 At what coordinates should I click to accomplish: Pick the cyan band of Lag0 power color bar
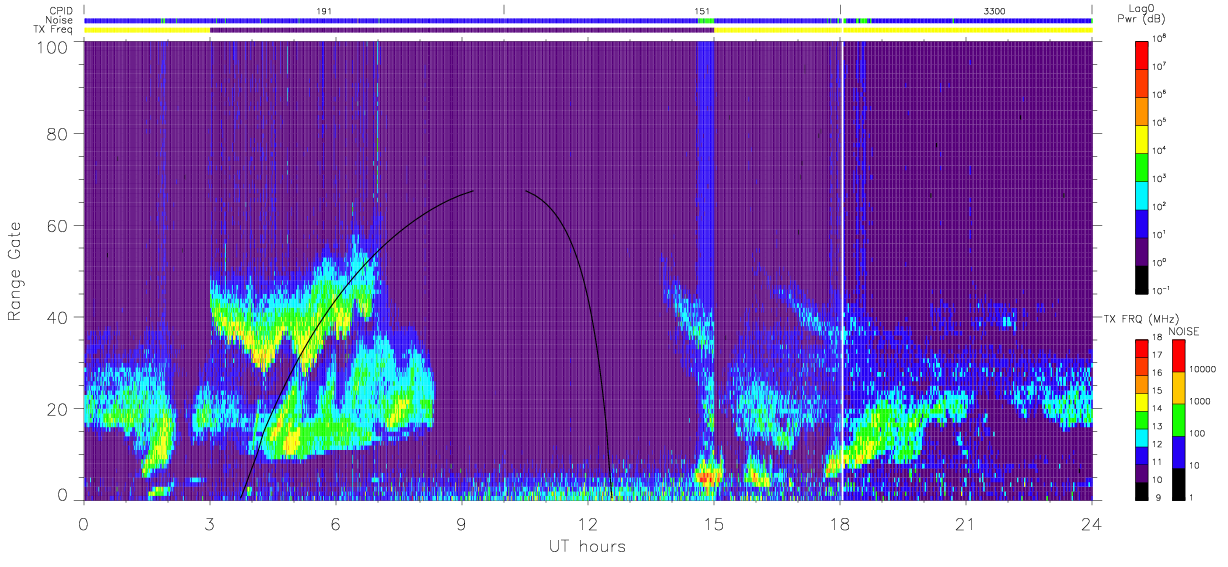[1142, 195]
